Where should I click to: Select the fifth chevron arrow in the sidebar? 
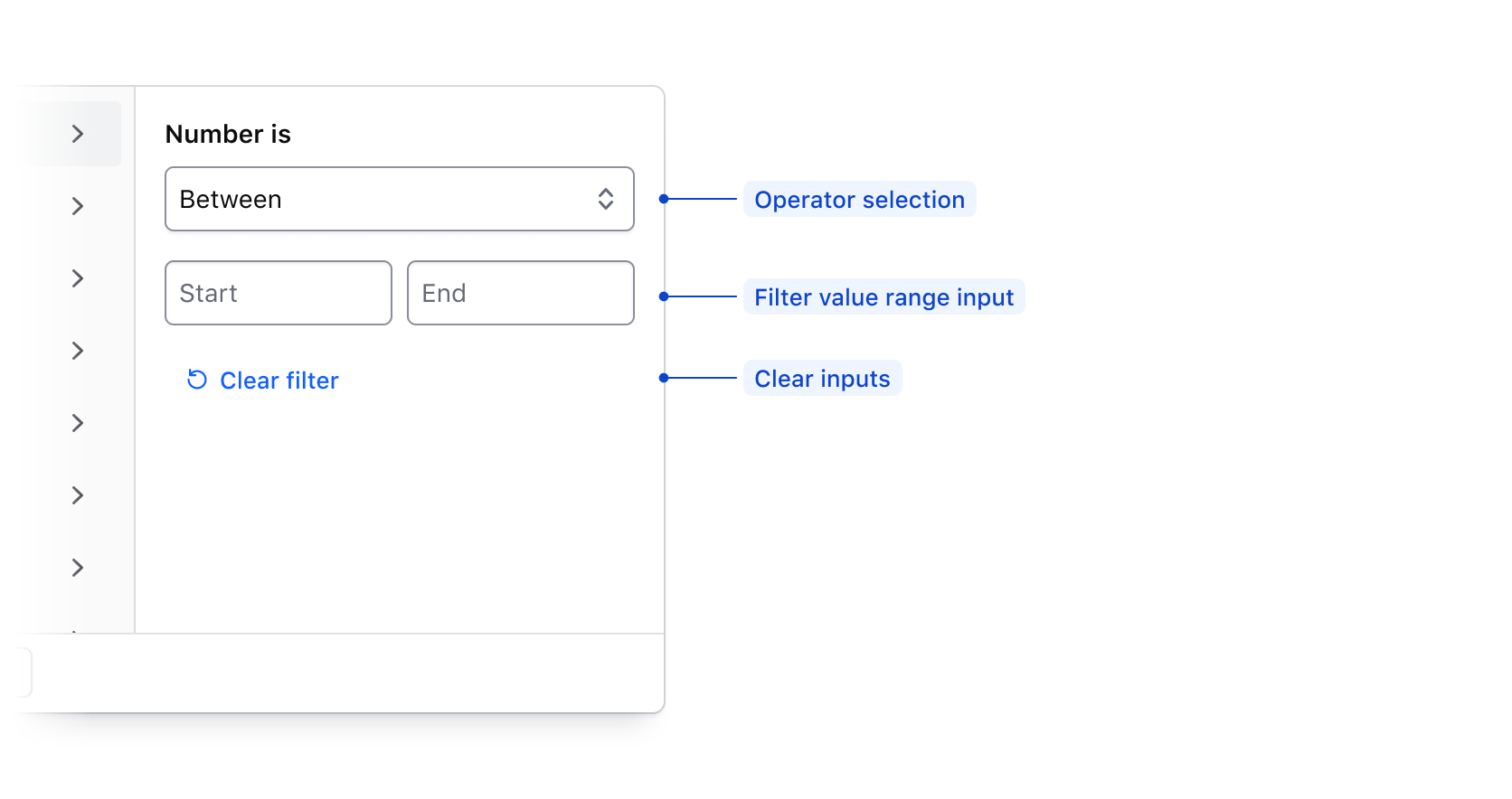tap(78, 423)
